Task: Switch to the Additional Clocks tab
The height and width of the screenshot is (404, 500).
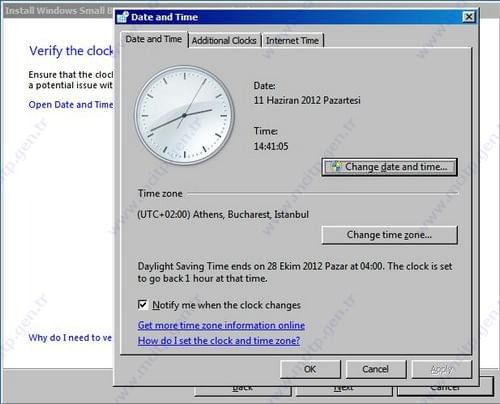Action: [224, 40]
